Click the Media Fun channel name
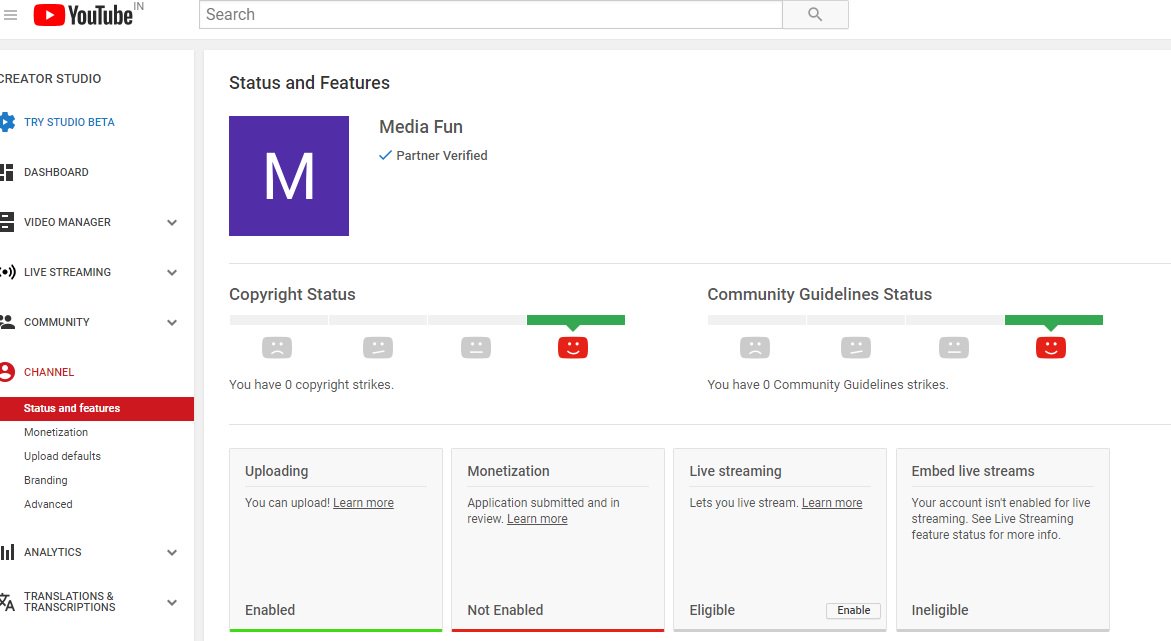This screenshot has width=1171, height=641. click(421, 127)
